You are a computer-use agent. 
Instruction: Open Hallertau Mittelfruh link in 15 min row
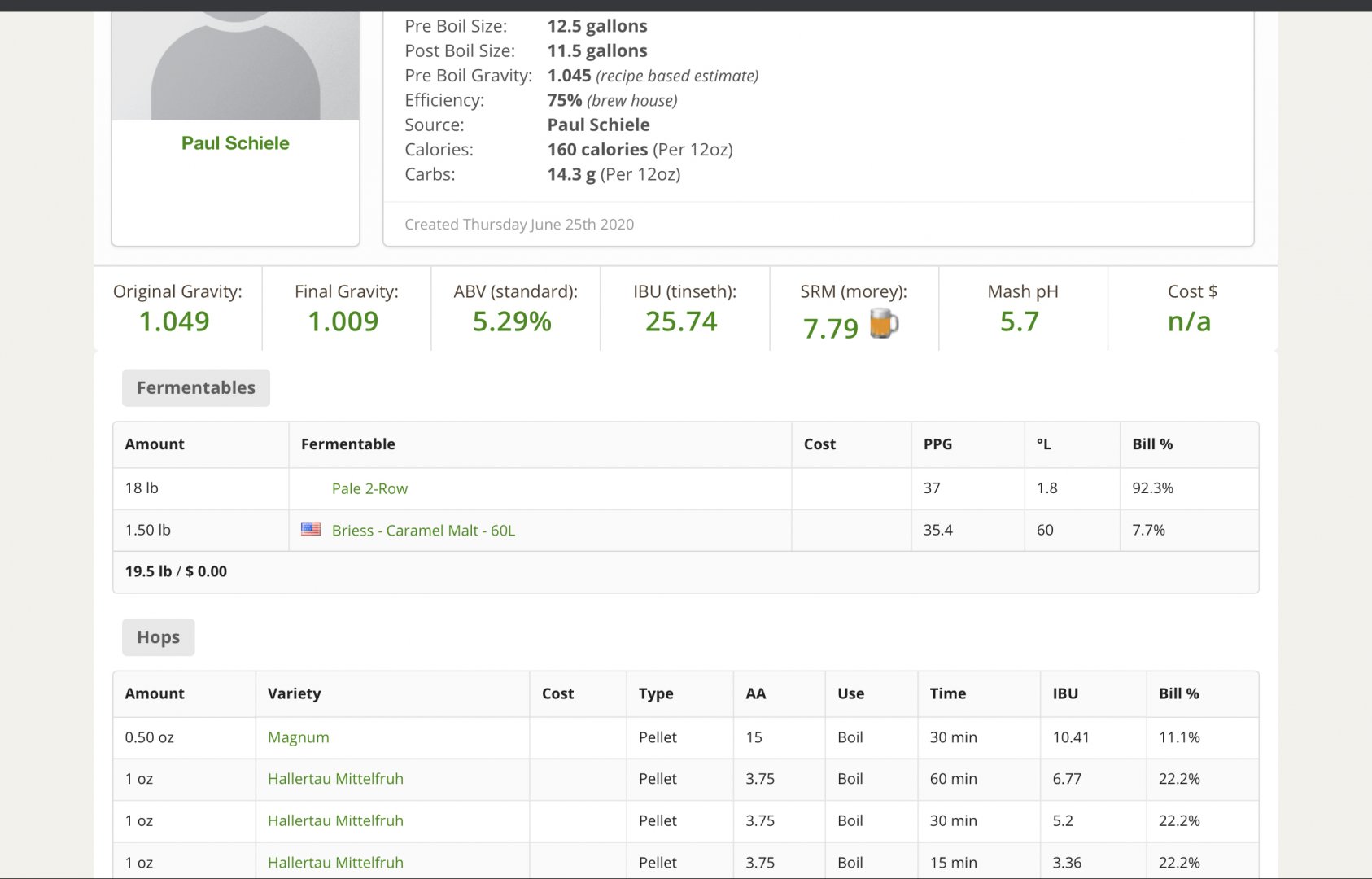coord(335,863)
